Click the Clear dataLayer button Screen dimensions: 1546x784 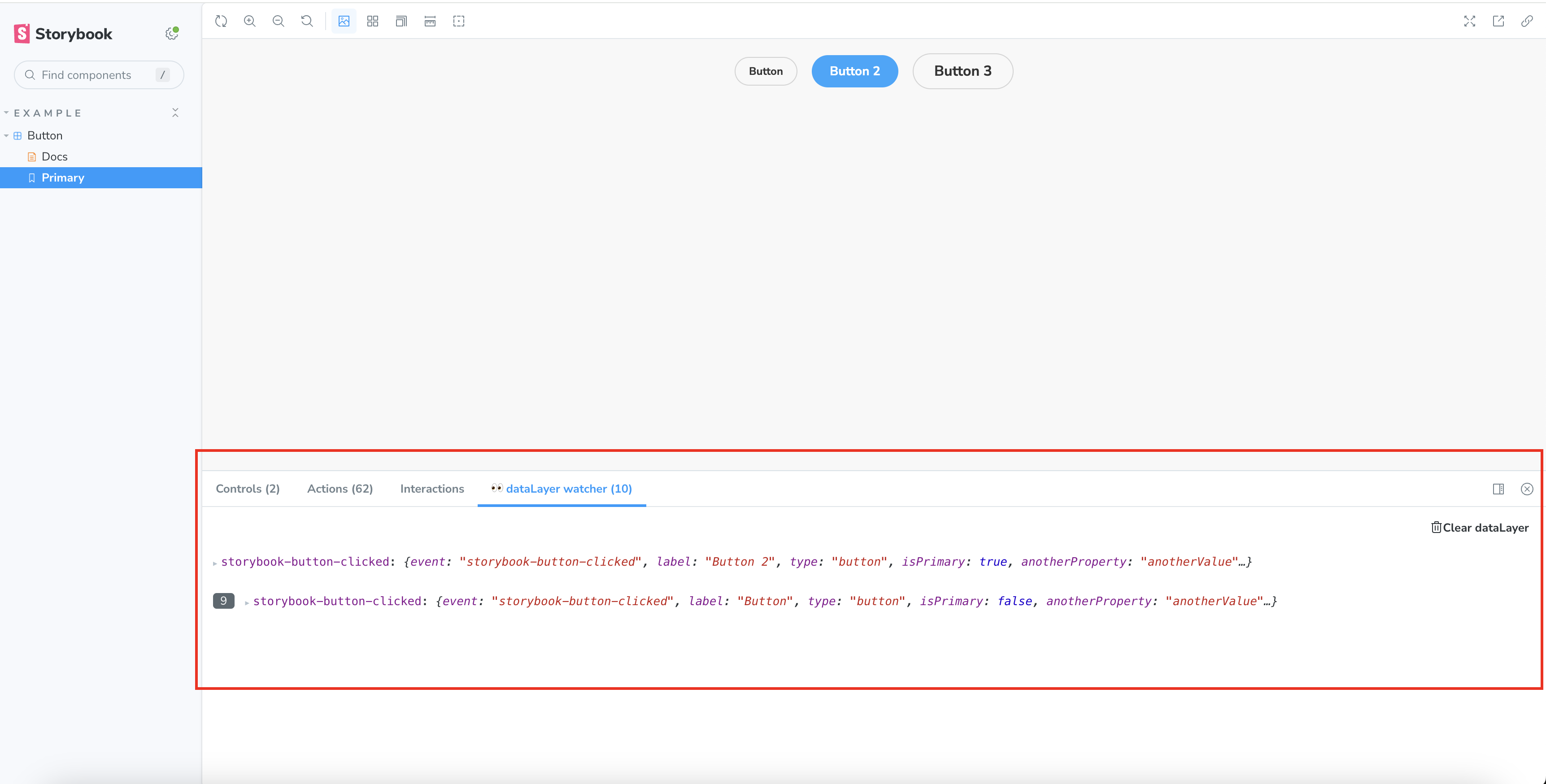(x=1479, y=527)
